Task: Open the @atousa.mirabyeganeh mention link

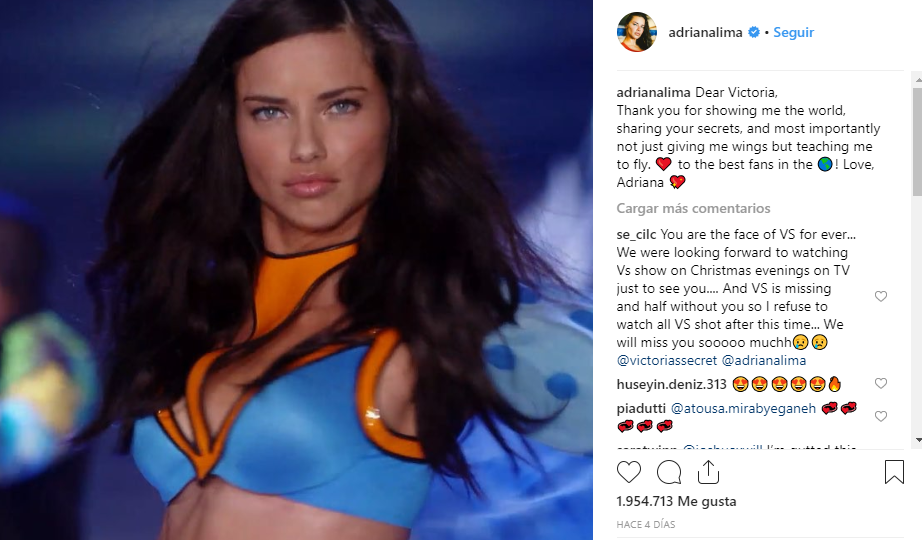Action: click(x=743, y=408)
